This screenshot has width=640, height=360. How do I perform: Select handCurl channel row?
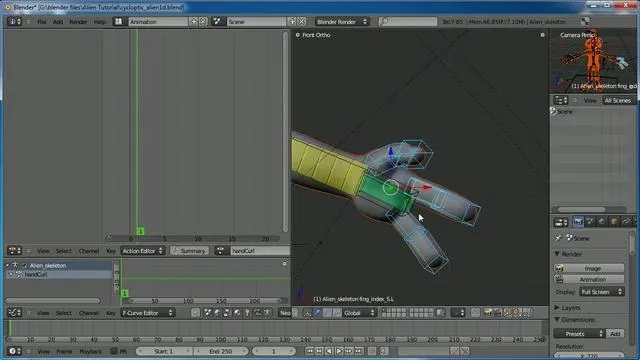(x=58, y=275)
